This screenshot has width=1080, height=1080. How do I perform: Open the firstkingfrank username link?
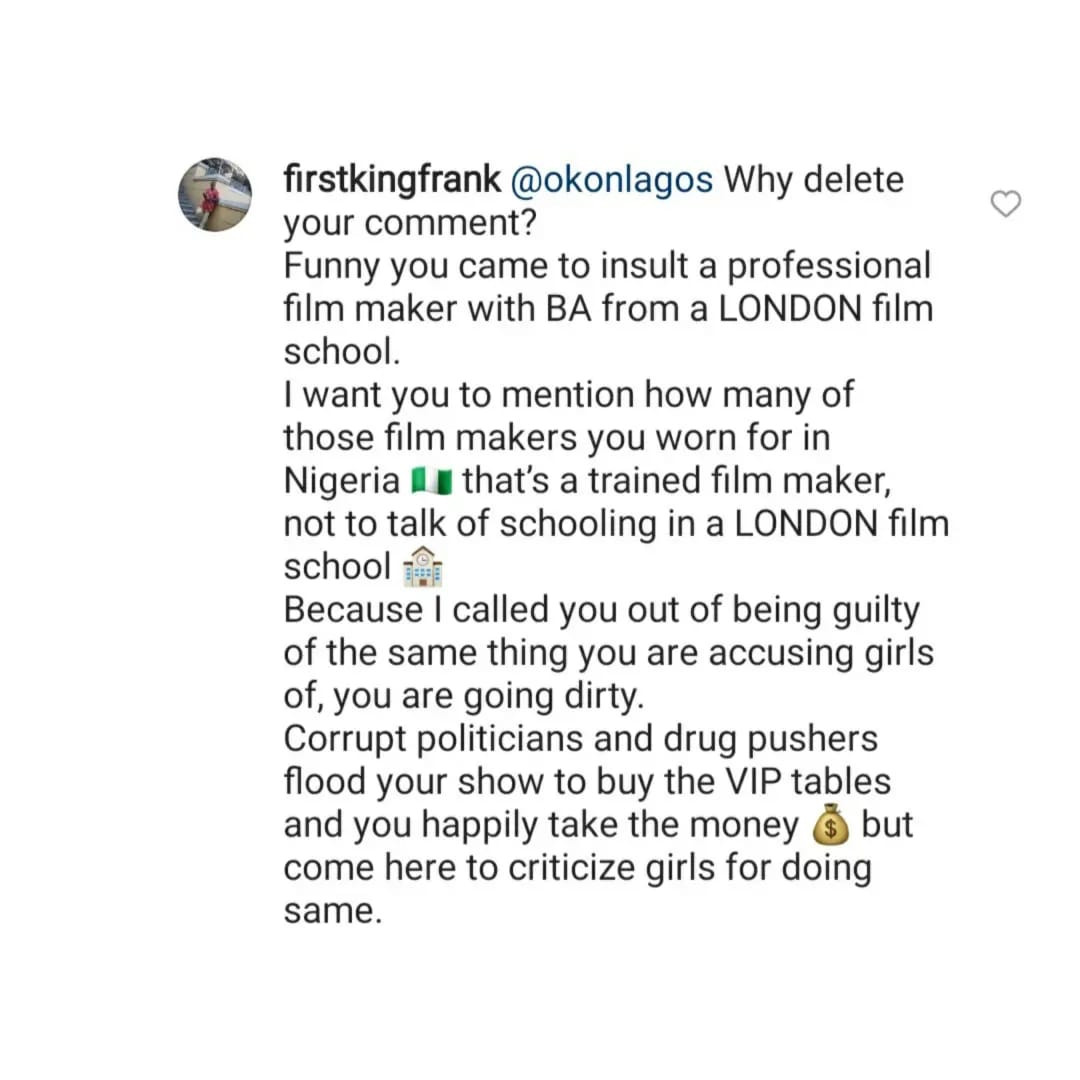click(392, 180)
